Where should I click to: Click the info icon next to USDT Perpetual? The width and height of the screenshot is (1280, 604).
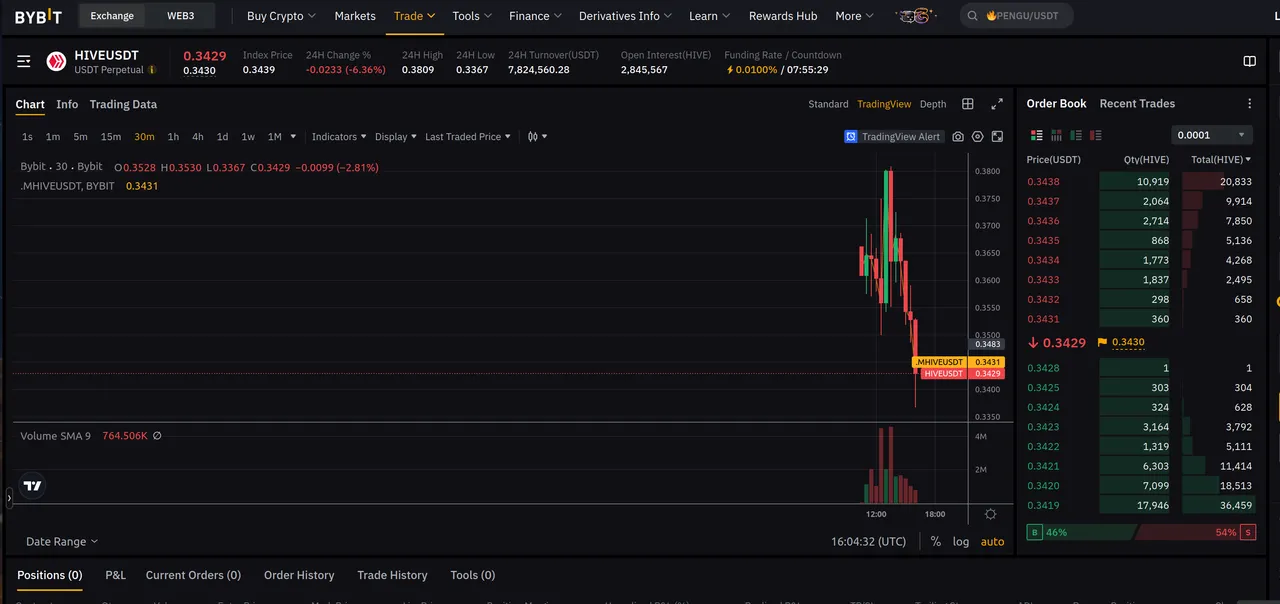pyautogui.click(x=152, y=70)
